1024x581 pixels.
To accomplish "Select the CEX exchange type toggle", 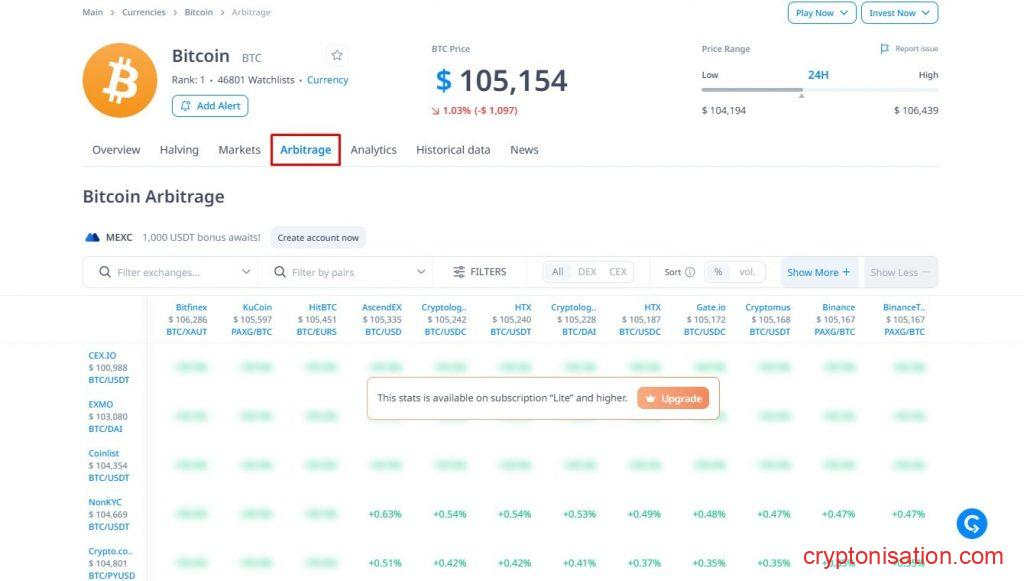I will tap(618, 272).
